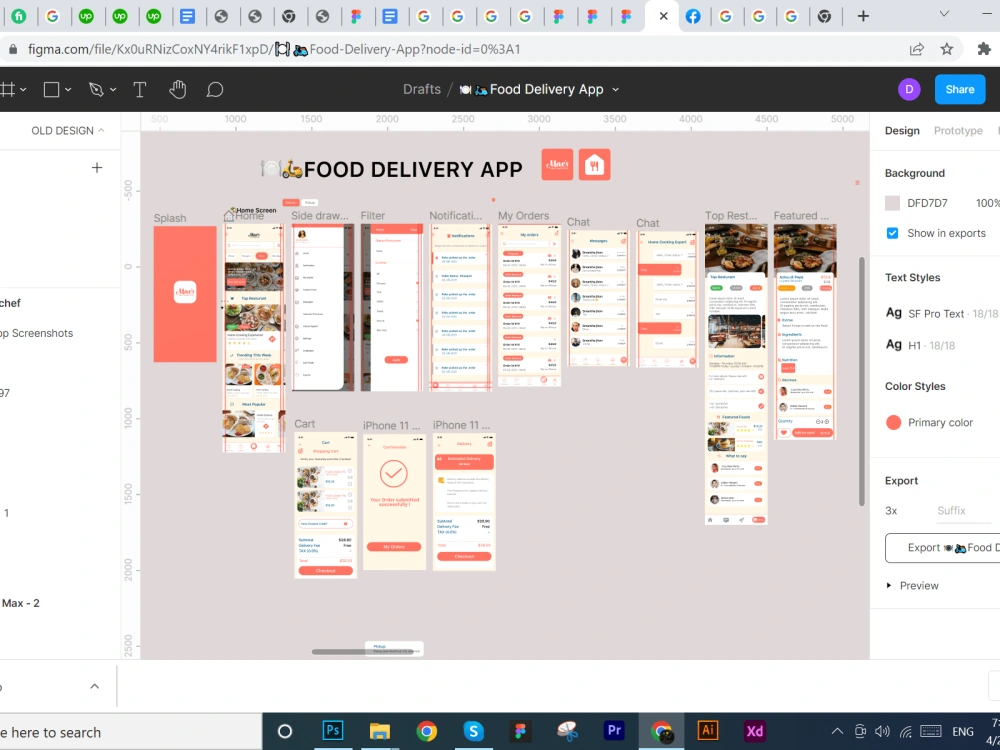Screen dimensions: 1000x750
Task: Open the shape tool dropdown arrow
Action: pos(66,89)
